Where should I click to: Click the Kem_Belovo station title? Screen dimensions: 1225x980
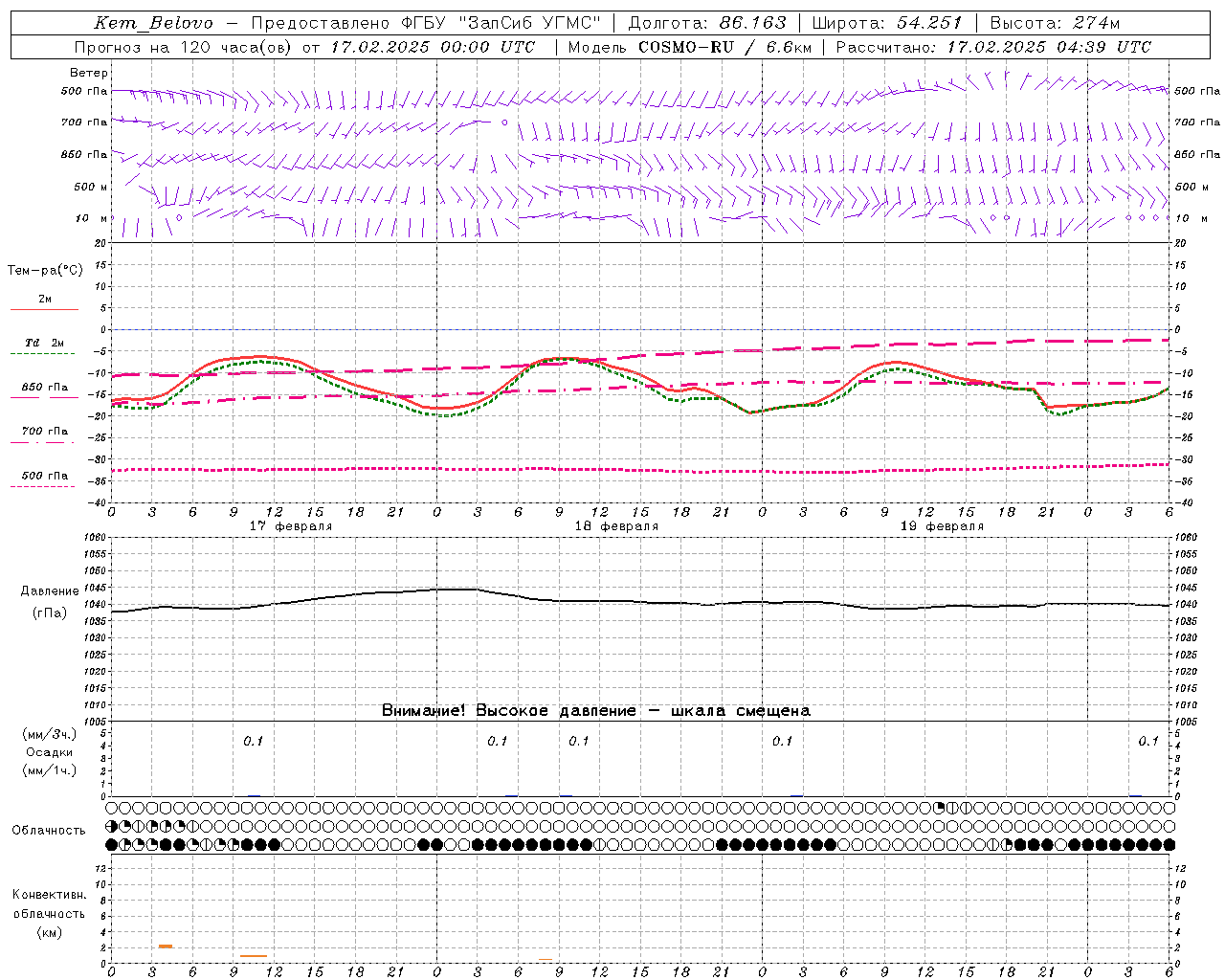click(x=153, y=23)
